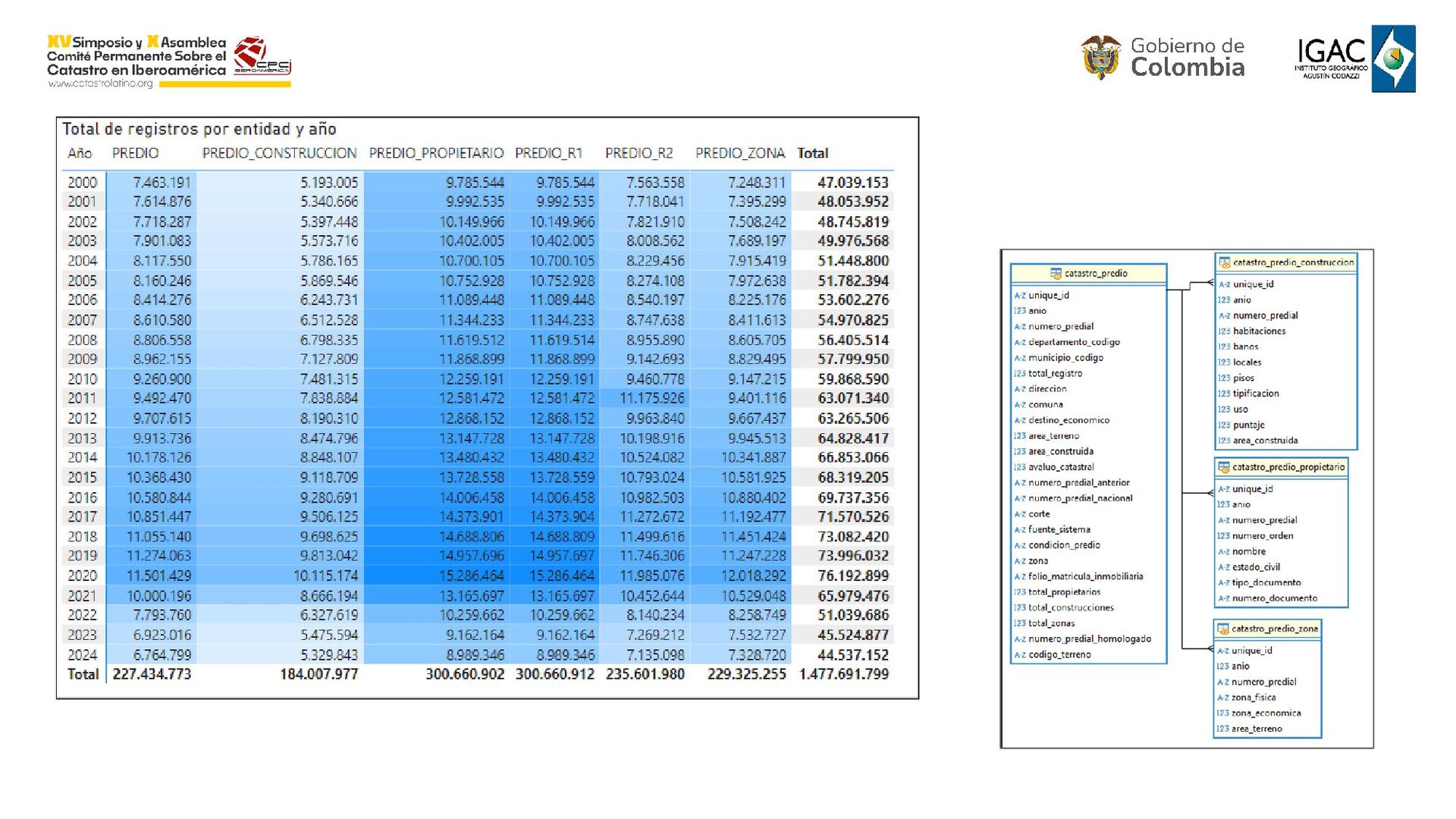
Task: Click column total 227.434.773
Action: [x=152, y=674]
